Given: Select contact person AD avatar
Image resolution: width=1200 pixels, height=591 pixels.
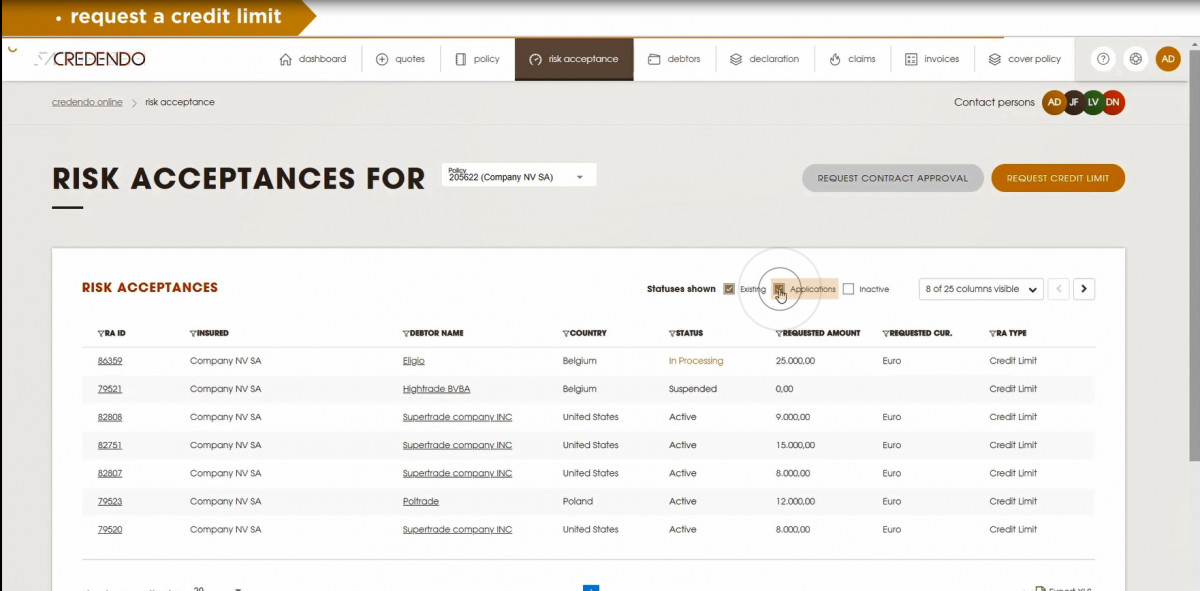Looking at the screenshot, I should click(1054, 102).
